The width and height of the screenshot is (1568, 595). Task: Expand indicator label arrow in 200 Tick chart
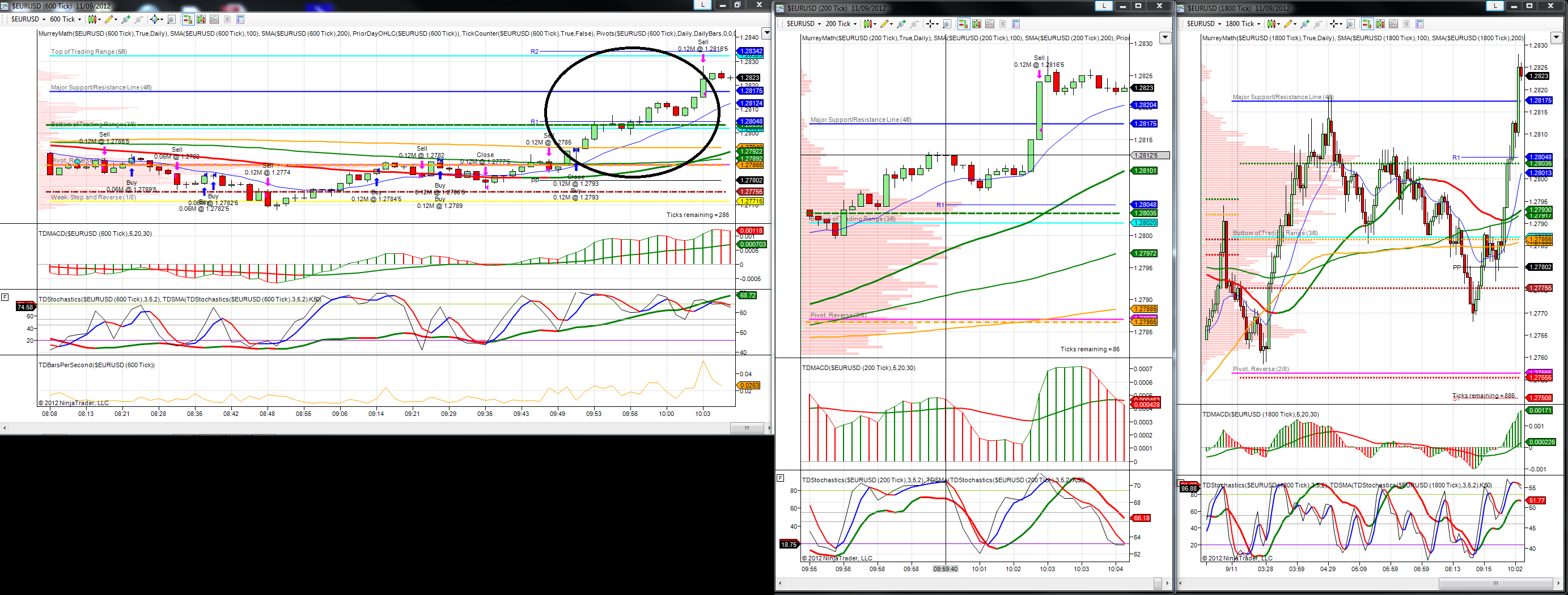[x=1164, y=38]
